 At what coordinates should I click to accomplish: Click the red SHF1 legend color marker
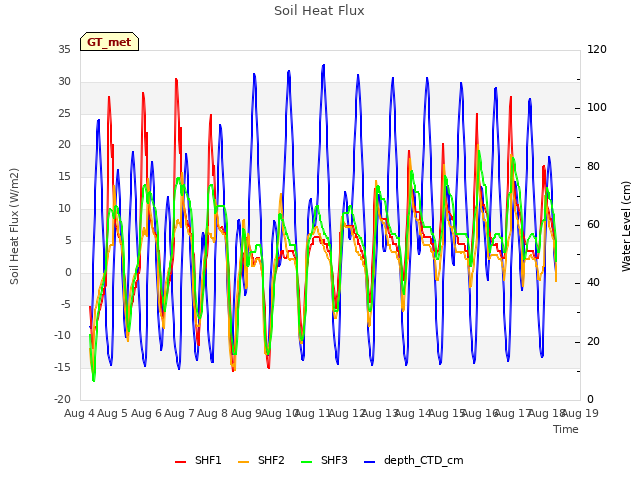click(x=180, y=462)
